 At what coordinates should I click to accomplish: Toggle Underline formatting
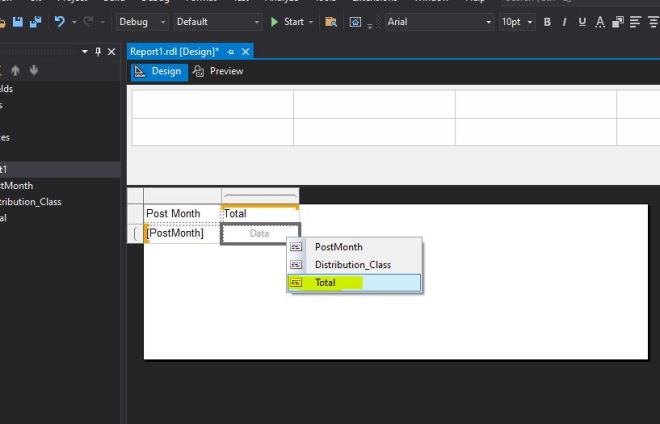(x=582, y=22)
